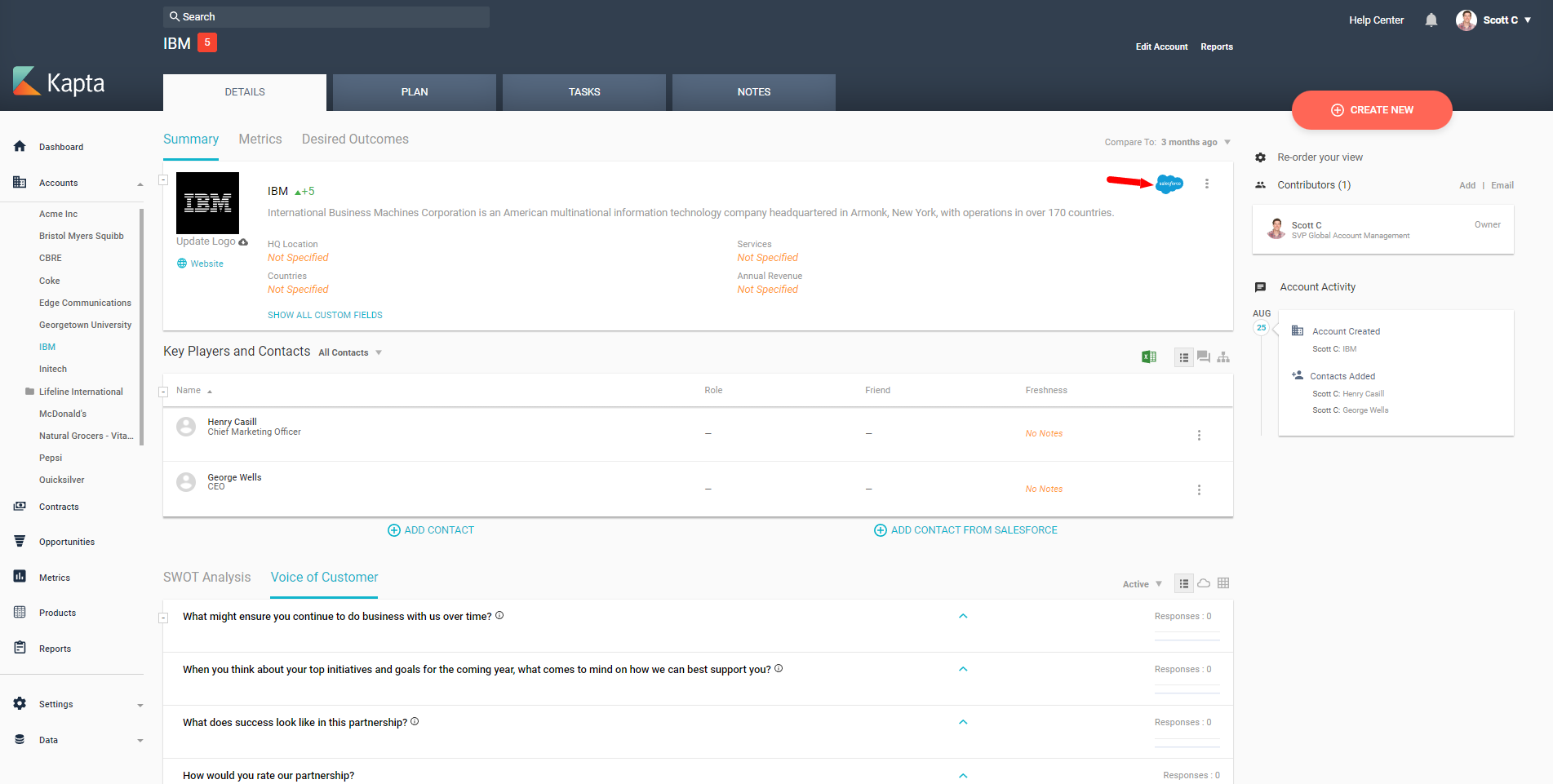Open the IBM summary card three-dot menu

point(1206,184)
